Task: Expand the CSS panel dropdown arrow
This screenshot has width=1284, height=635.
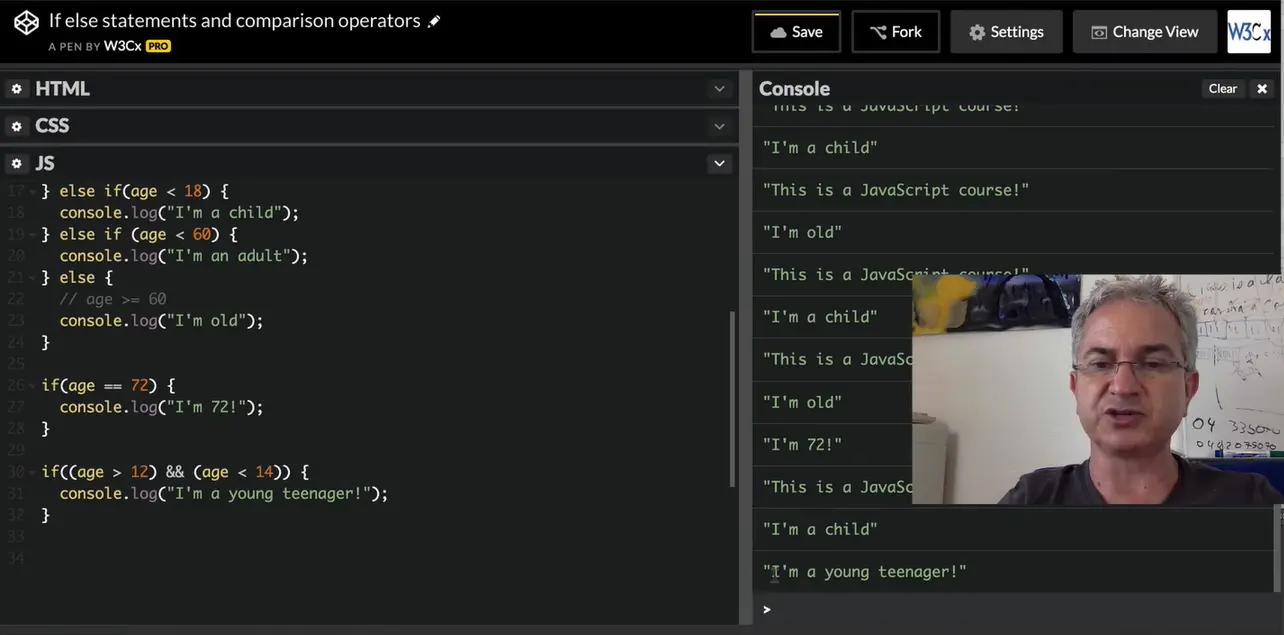Action: (x=719, y=126)
